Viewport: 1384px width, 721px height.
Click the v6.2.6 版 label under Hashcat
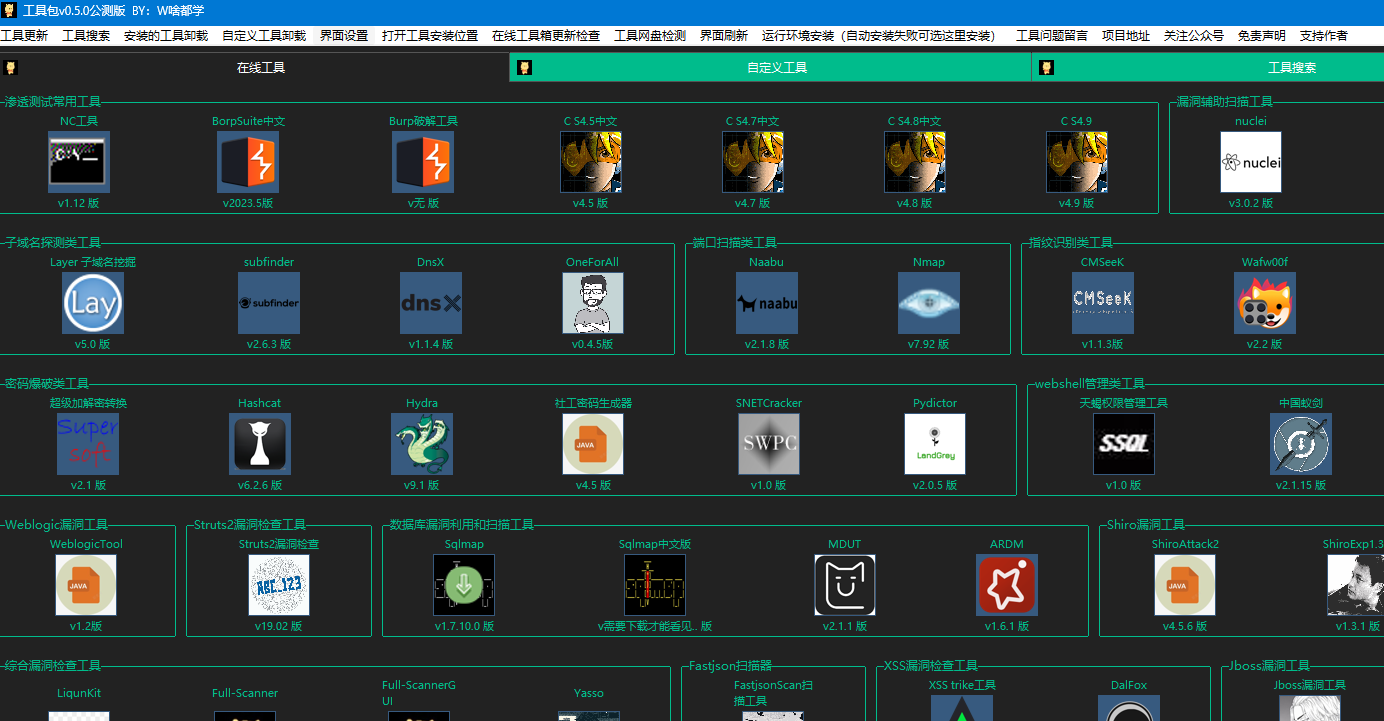click(x=260, y=485)
